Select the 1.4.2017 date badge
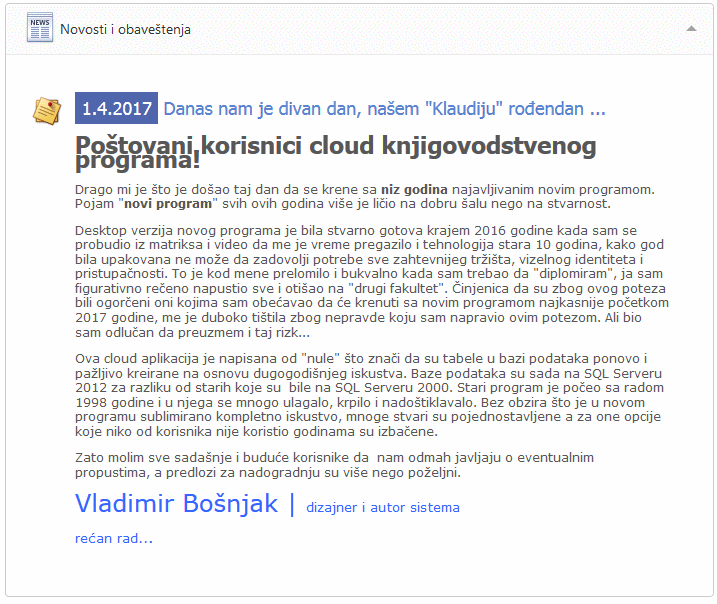 (117, 108)
